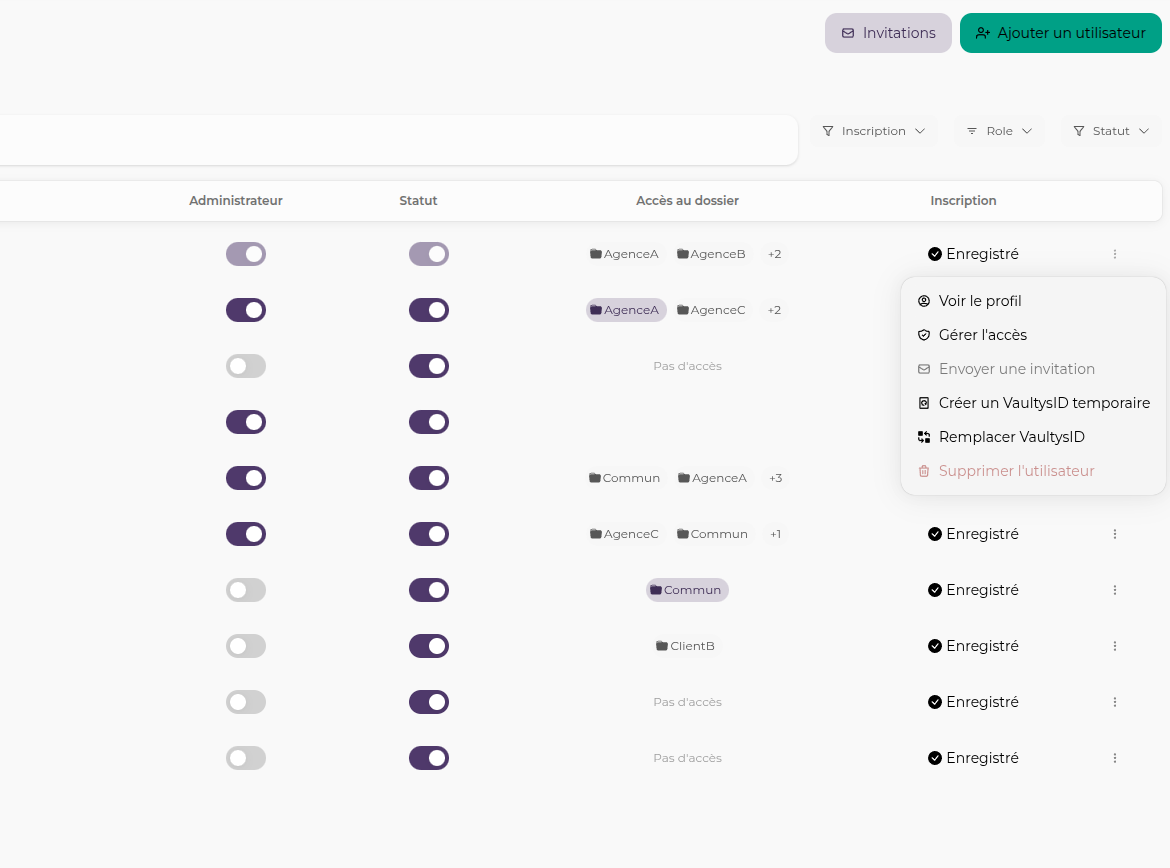The width and height of the screenshot is (1170, 868).
Task: Toggle Administrateur switch in the ClientB row
Action: (246, 646)
